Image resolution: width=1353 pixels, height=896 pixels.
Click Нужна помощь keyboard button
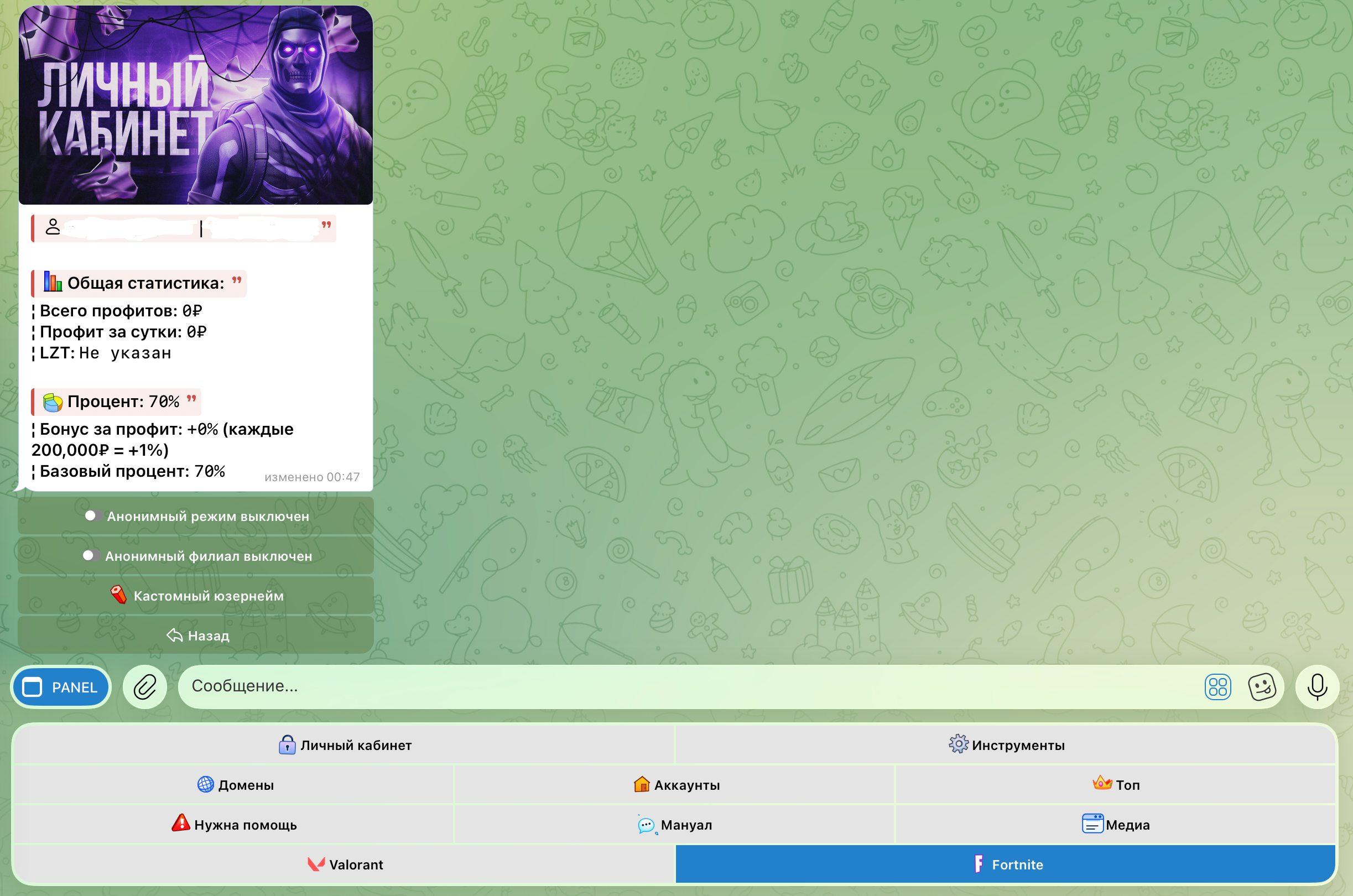(235, 825)
